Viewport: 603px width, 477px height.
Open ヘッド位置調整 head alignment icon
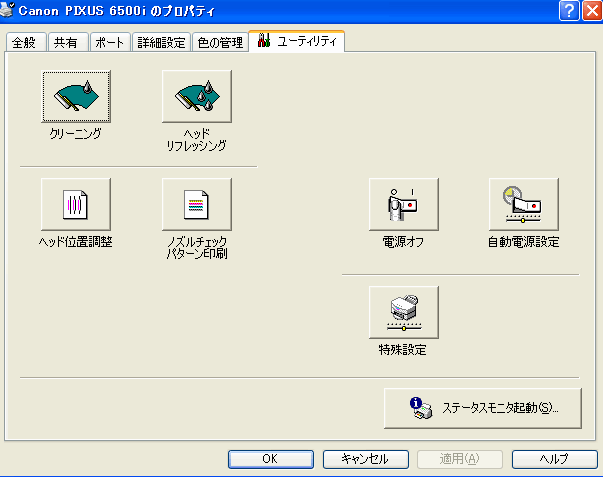pos(76,204)
